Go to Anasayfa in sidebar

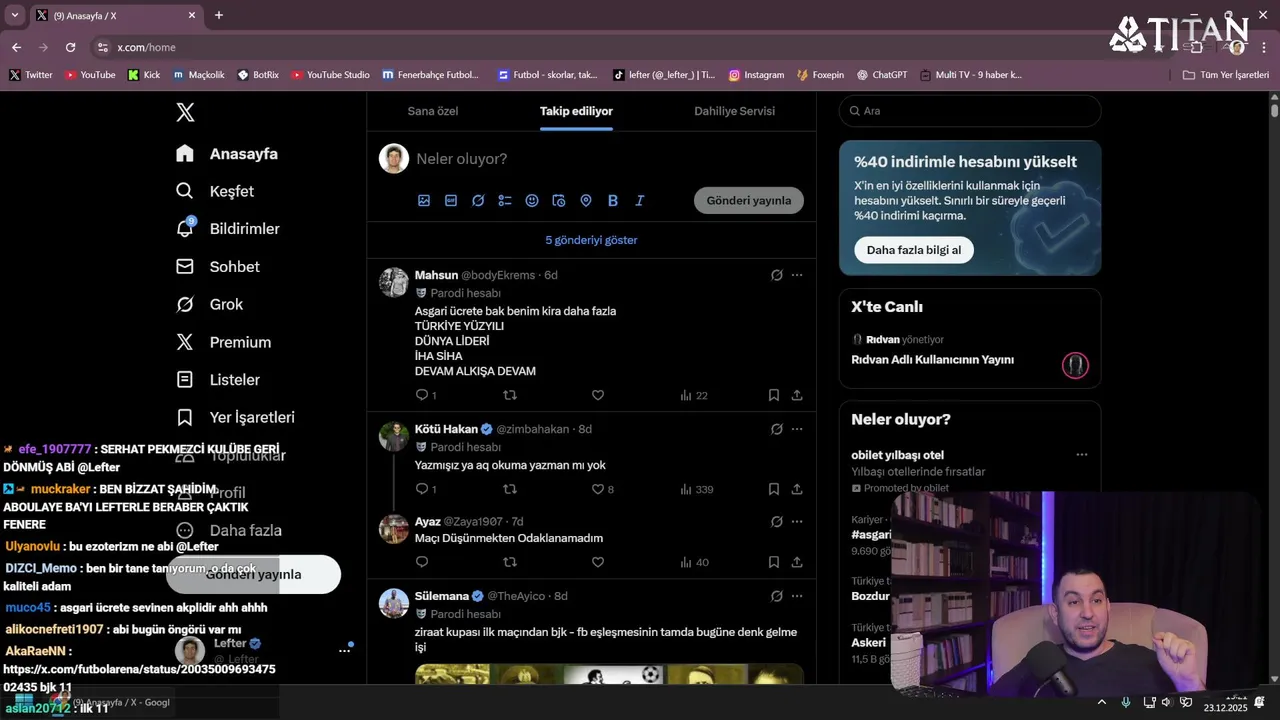[227, 154]
